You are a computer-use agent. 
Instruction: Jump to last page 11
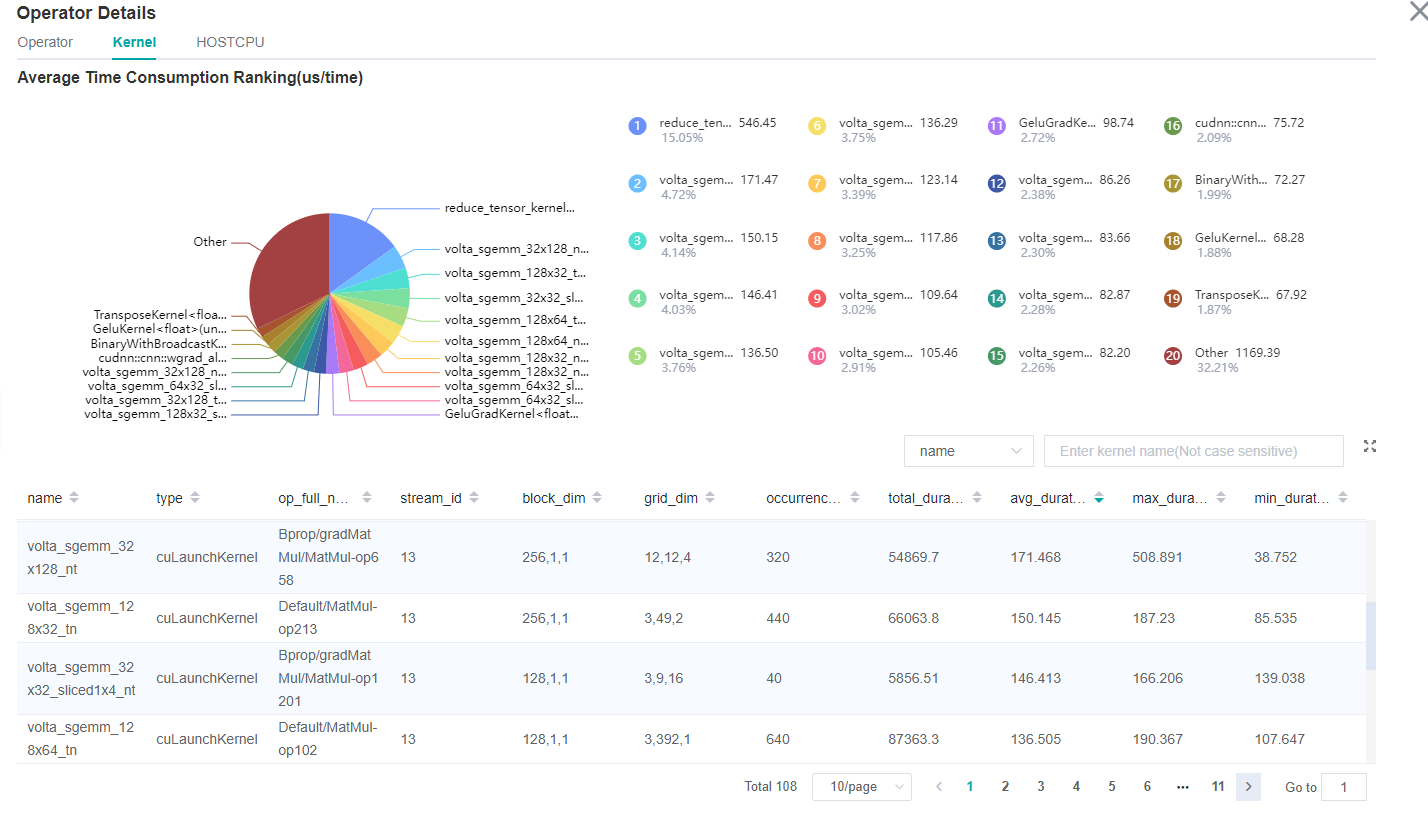[1217, 787]
